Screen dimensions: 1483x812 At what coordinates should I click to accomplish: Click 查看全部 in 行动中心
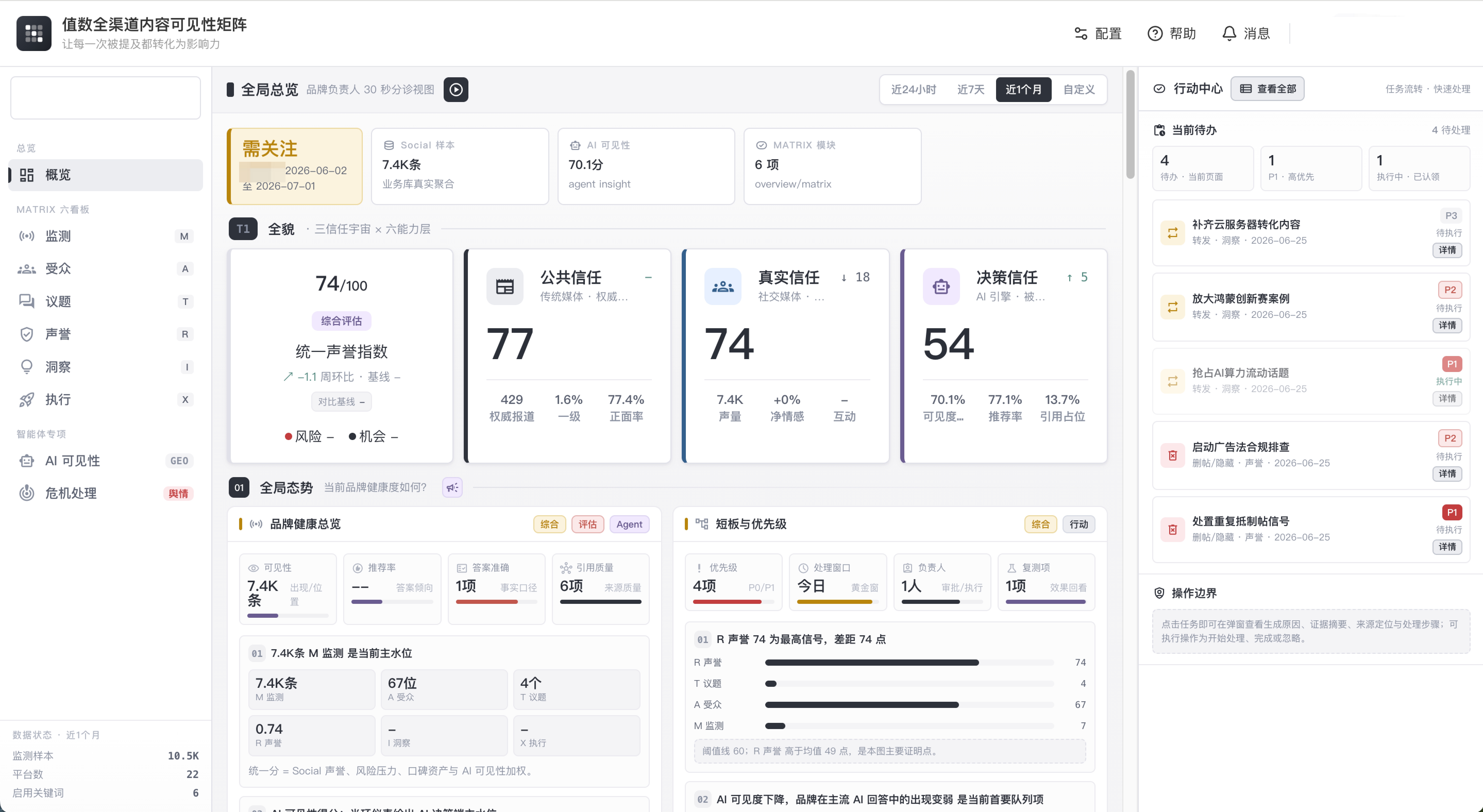pos(1267,89)
